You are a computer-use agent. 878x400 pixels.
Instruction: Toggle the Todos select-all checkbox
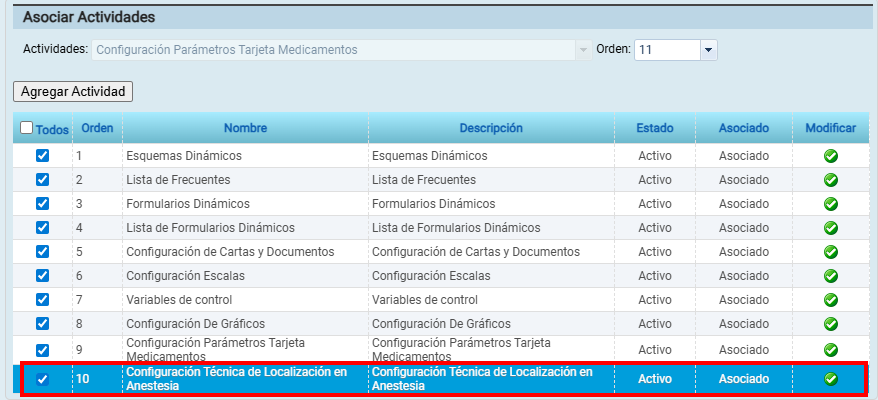27,128
